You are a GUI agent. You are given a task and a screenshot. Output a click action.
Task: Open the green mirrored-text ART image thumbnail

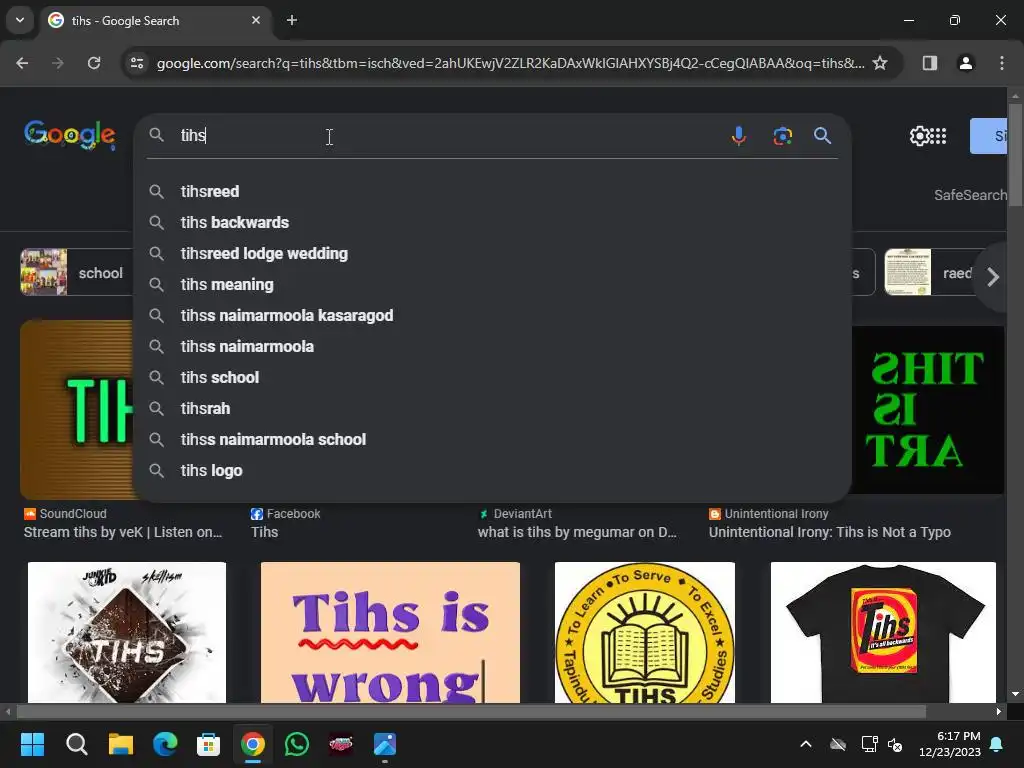pyautogui.click(x=927, y=409)
